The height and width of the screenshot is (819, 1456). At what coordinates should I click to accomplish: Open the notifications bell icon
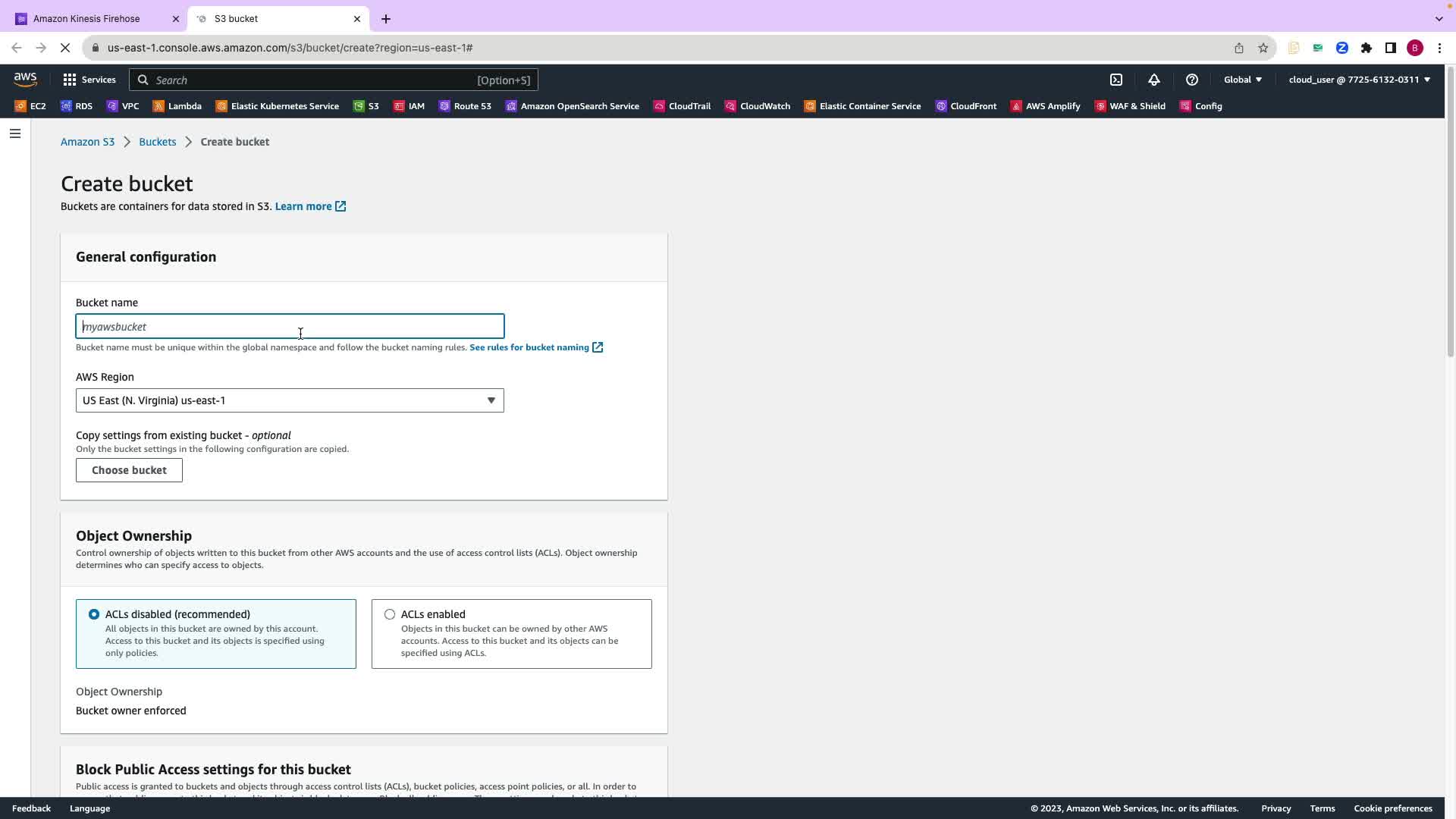[1153, 80]
